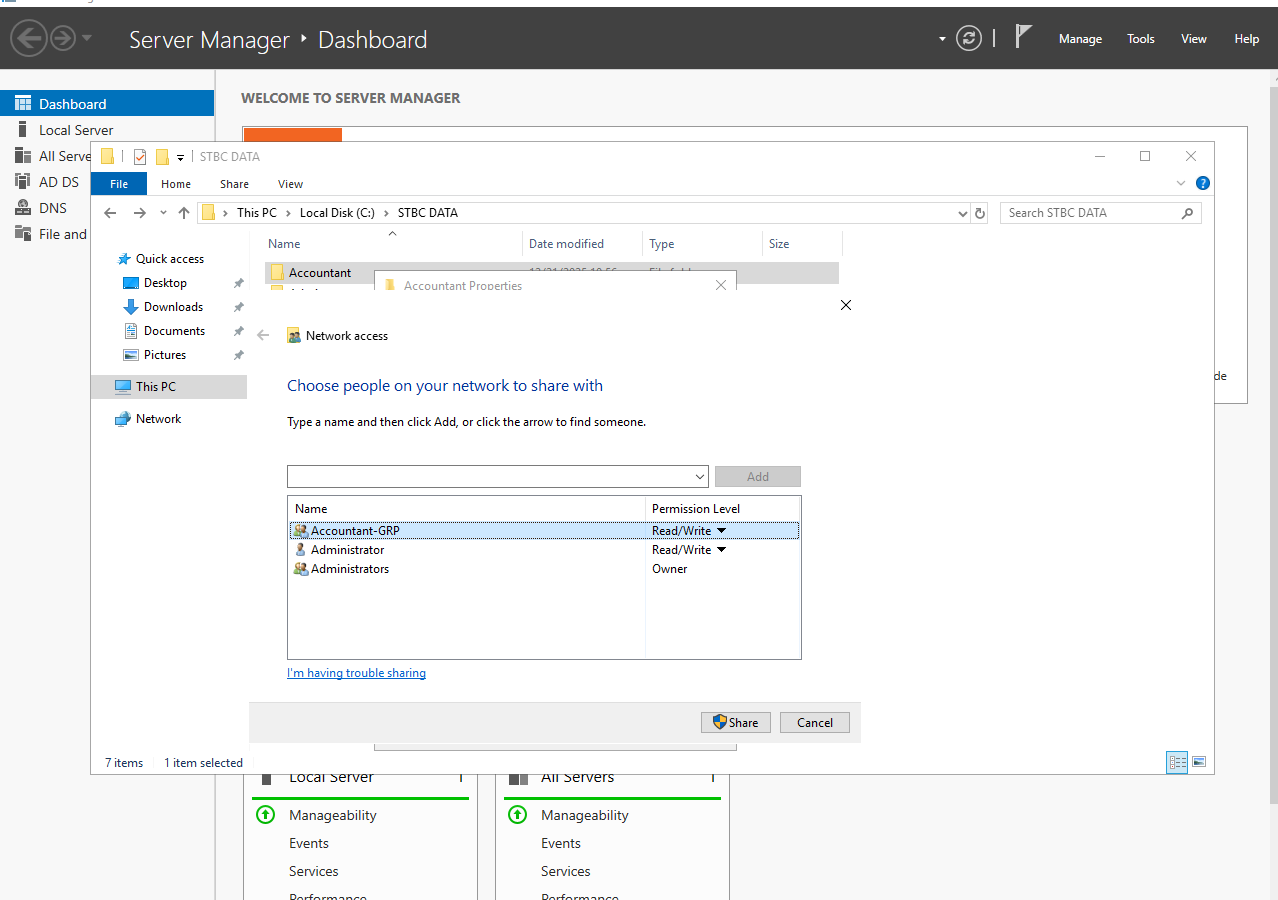
Task: Open Desktop in Quick access
Action: point(165,283)
